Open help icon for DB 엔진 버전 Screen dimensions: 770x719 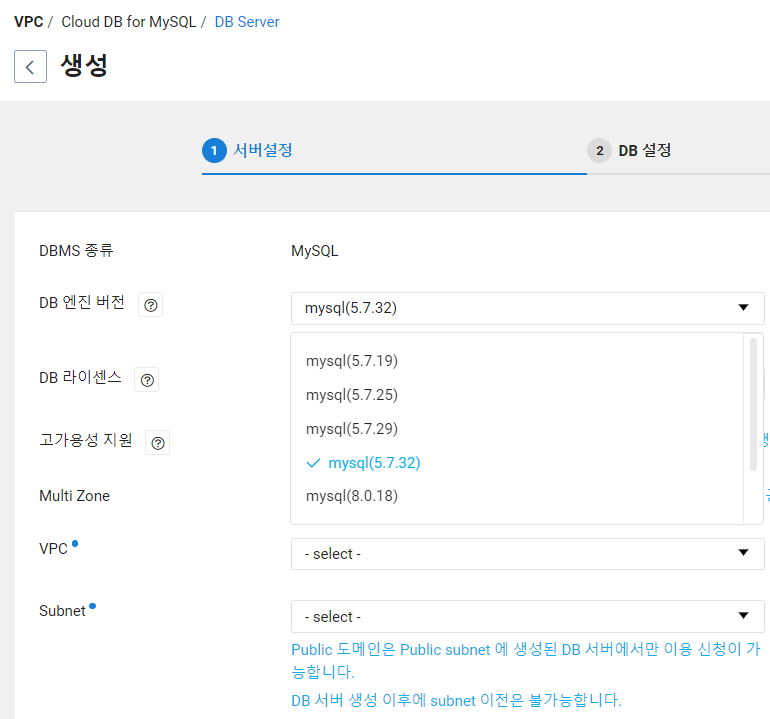point(151,305)
